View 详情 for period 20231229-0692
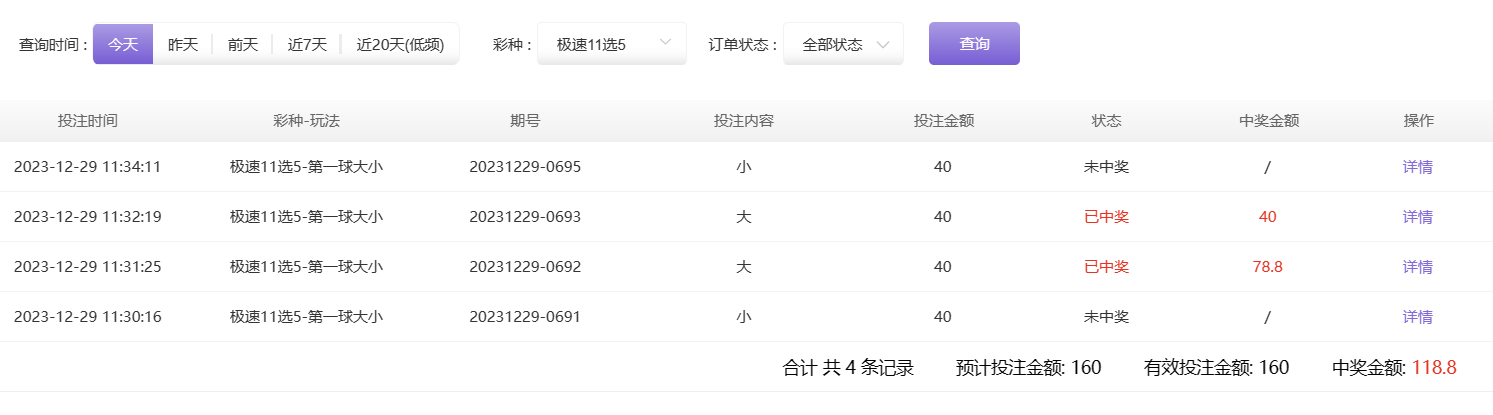This screenshot has width=1493, height=415. 1418,267
